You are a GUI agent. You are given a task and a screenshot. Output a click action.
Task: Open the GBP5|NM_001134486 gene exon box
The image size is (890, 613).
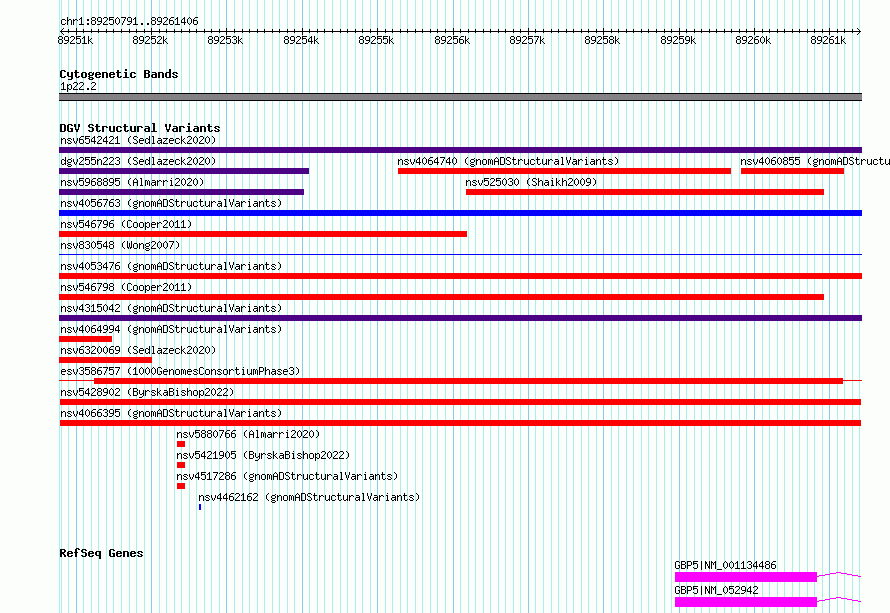pos(746,577)
